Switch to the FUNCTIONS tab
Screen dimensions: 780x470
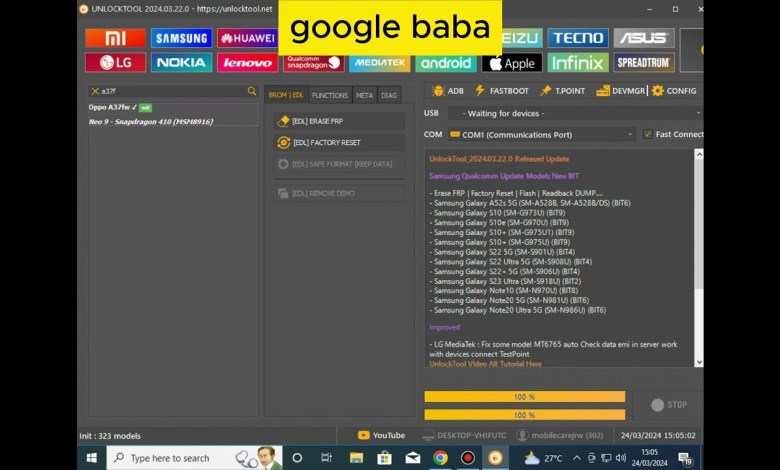330,95
